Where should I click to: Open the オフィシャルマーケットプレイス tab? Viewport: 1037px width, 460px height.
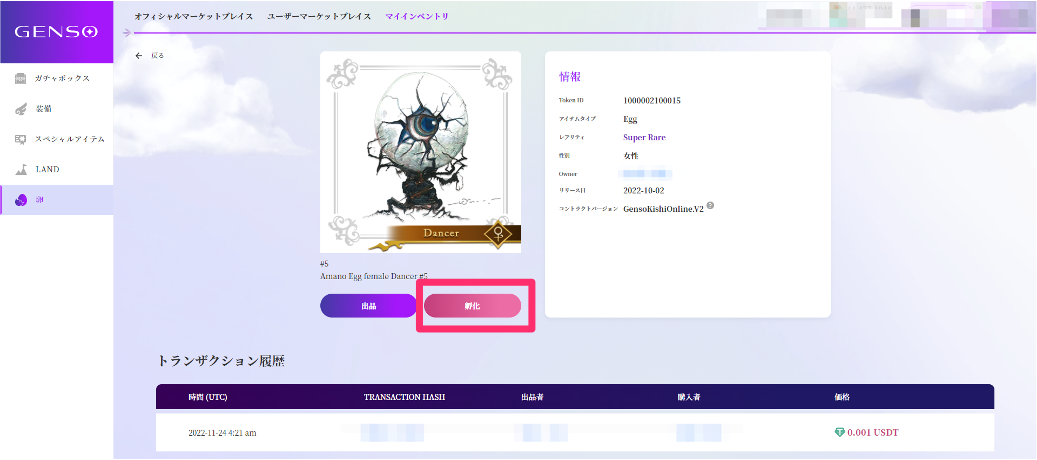coord(195,17)
